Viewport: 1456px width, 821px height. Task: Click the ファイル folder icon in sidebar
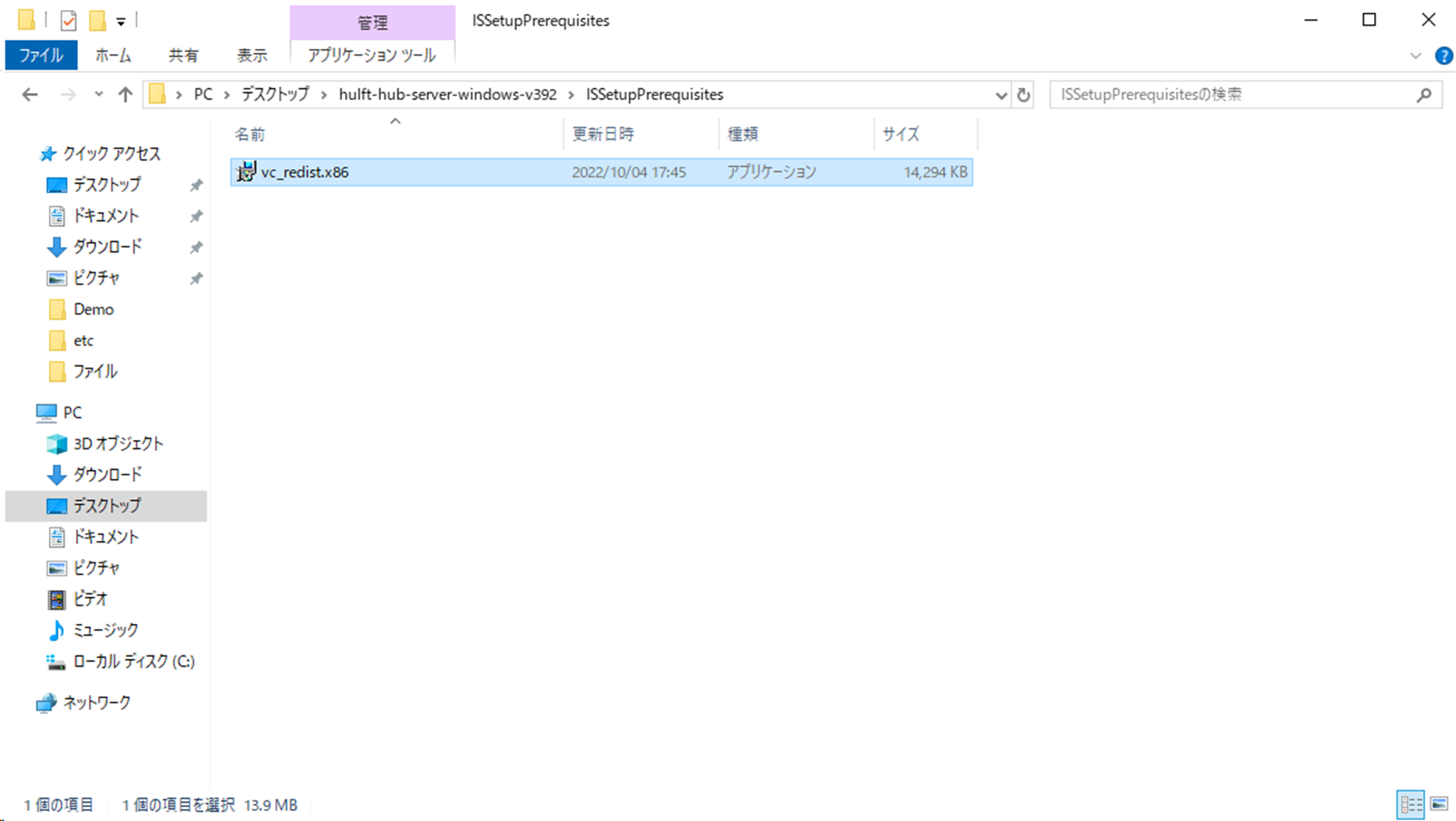(57, 371)
